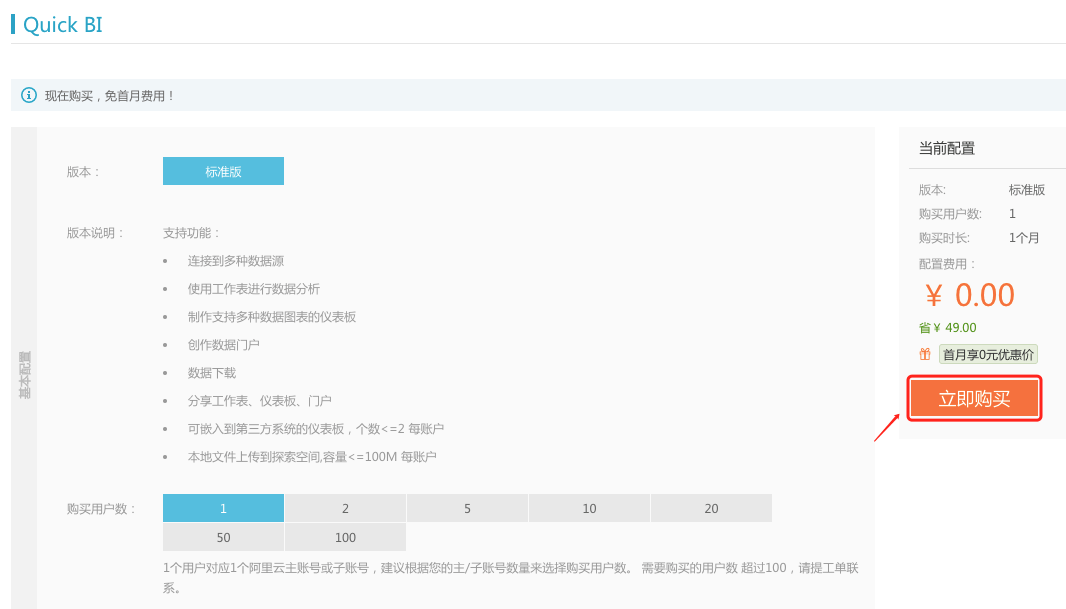
Task: Choose 2 users for 购买用户数
Action: tap(345, 508)
